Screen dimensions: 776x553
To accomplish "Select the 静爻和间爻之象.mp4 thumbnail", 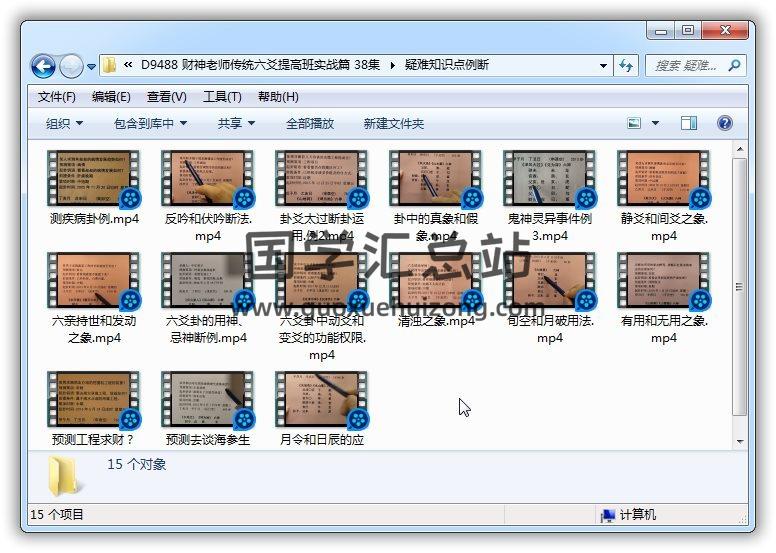I will click(x=664, y=179).
